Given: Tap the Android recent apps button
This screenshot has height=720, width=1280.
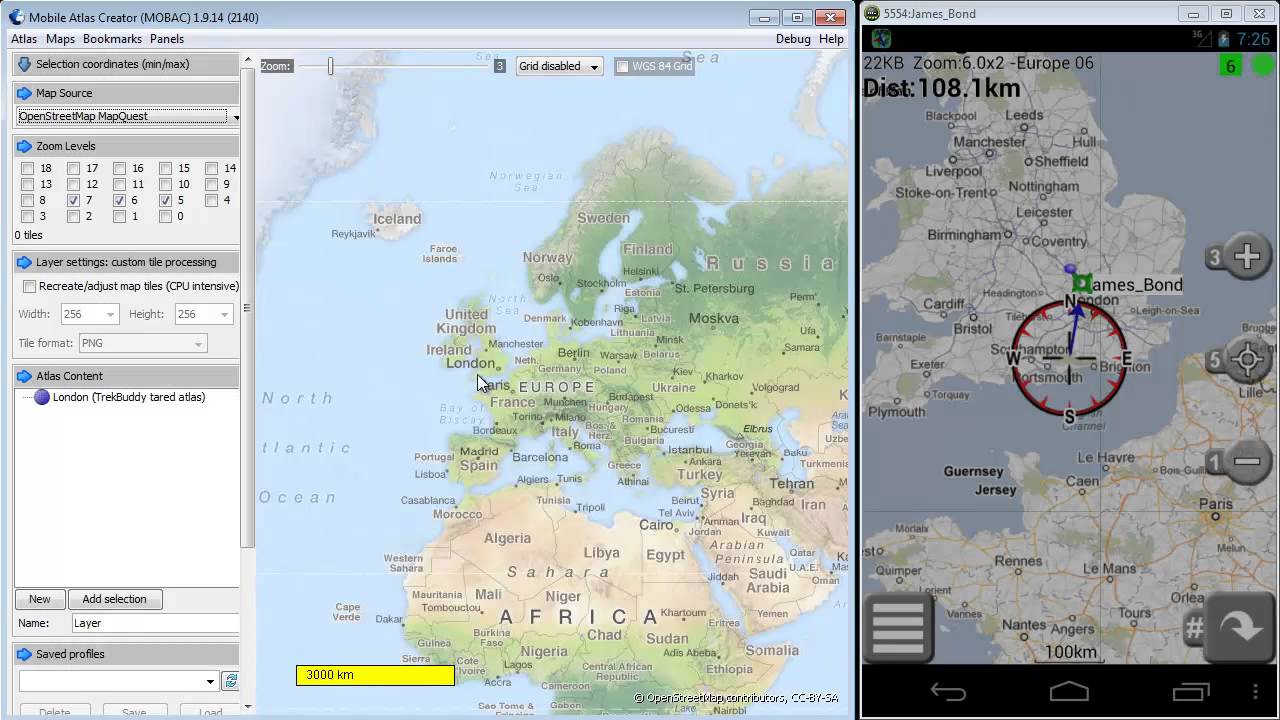Looking at the screenshot, I should [1191, 691].
